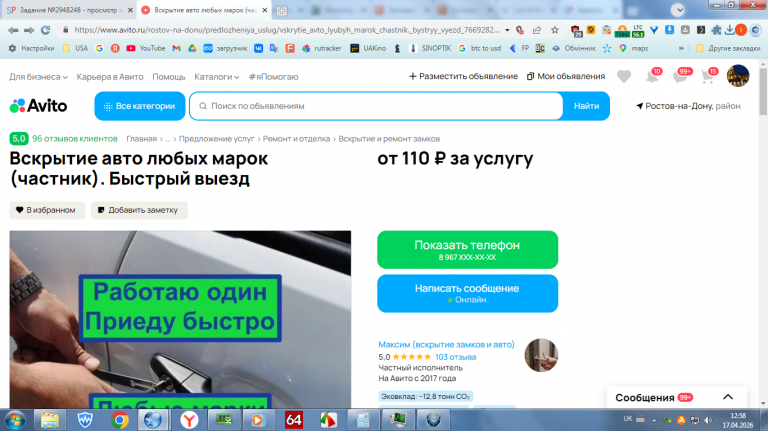
Task: Switch to the 'Задание №2948248' tab
Action: click(69, 10)
